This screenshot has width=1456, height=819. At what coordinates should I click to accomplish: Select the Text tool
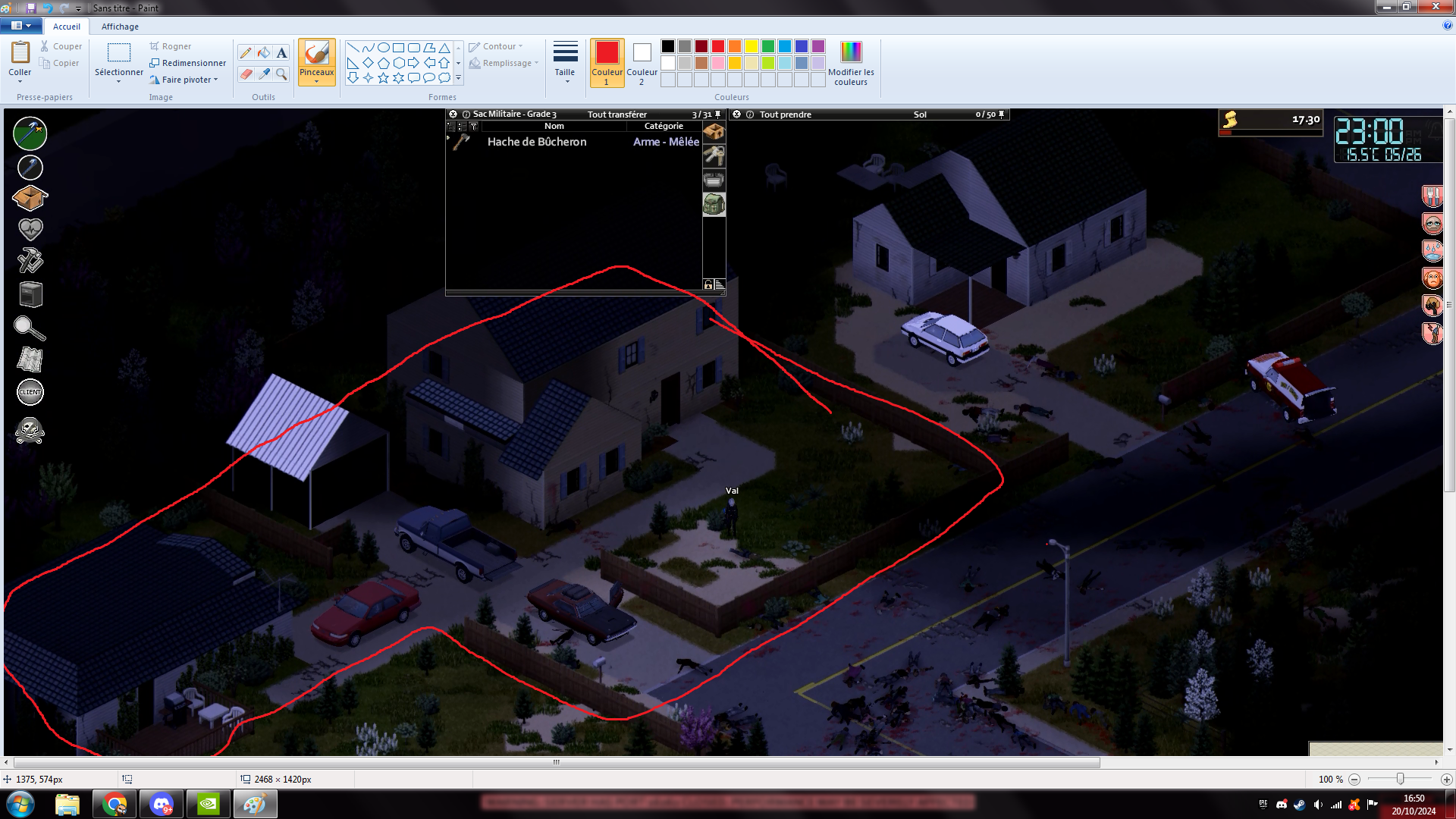pyautogui.click(x=281, y=52)
